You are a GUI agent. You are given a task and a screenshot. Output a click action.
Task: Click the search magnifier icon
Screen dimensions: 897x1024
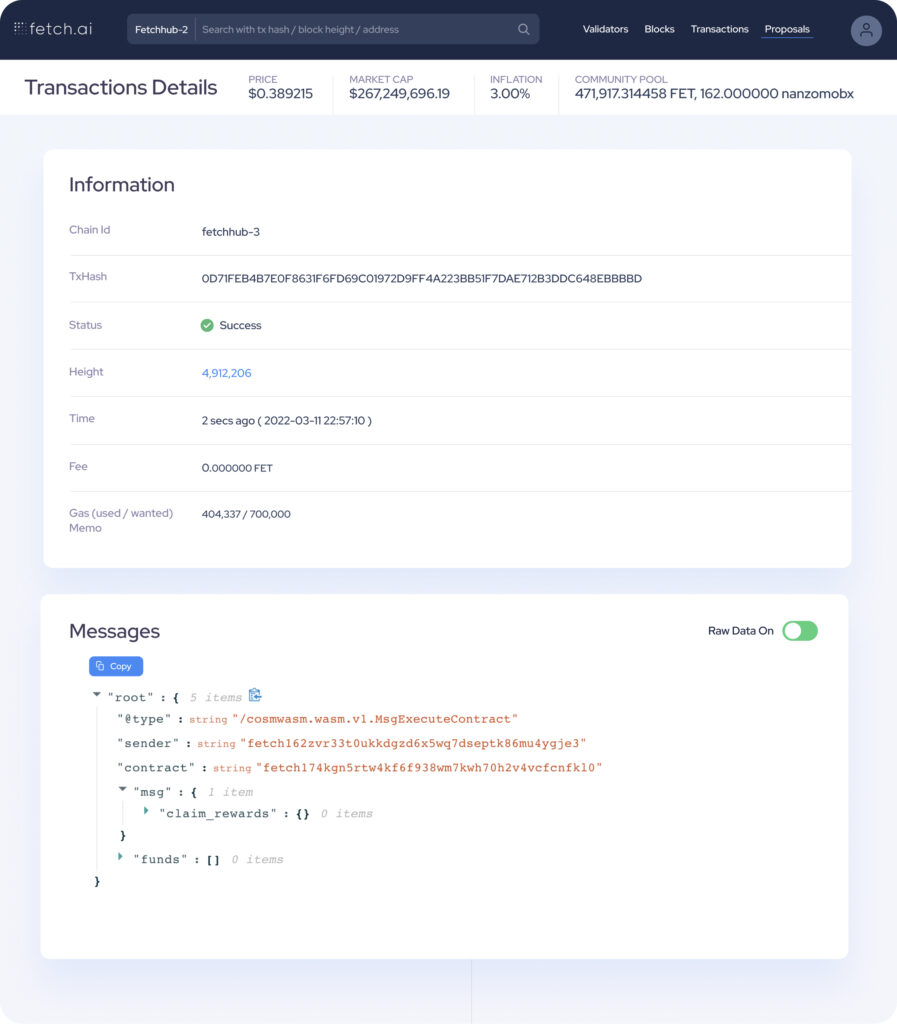523,29
